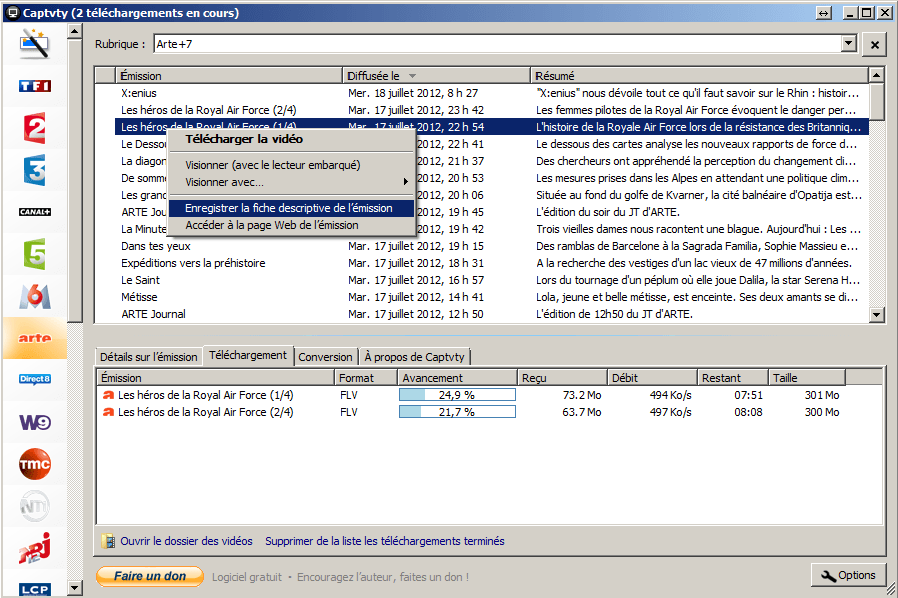The height and width of the screenshot is (598, 898).
Task: Switch to the Conversion tab
Action: 325,357
